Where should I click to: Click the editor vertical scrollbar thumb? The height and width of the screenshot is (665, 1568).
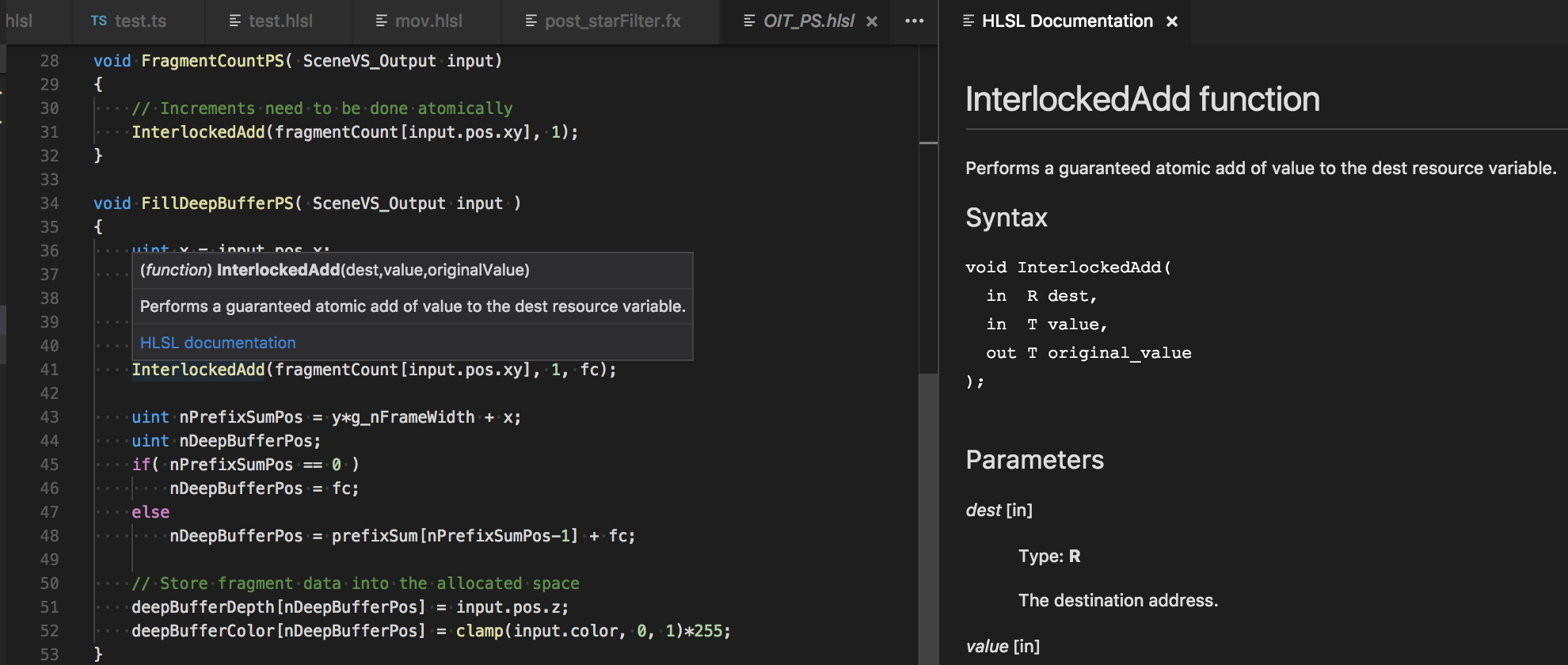click(928, 519)
